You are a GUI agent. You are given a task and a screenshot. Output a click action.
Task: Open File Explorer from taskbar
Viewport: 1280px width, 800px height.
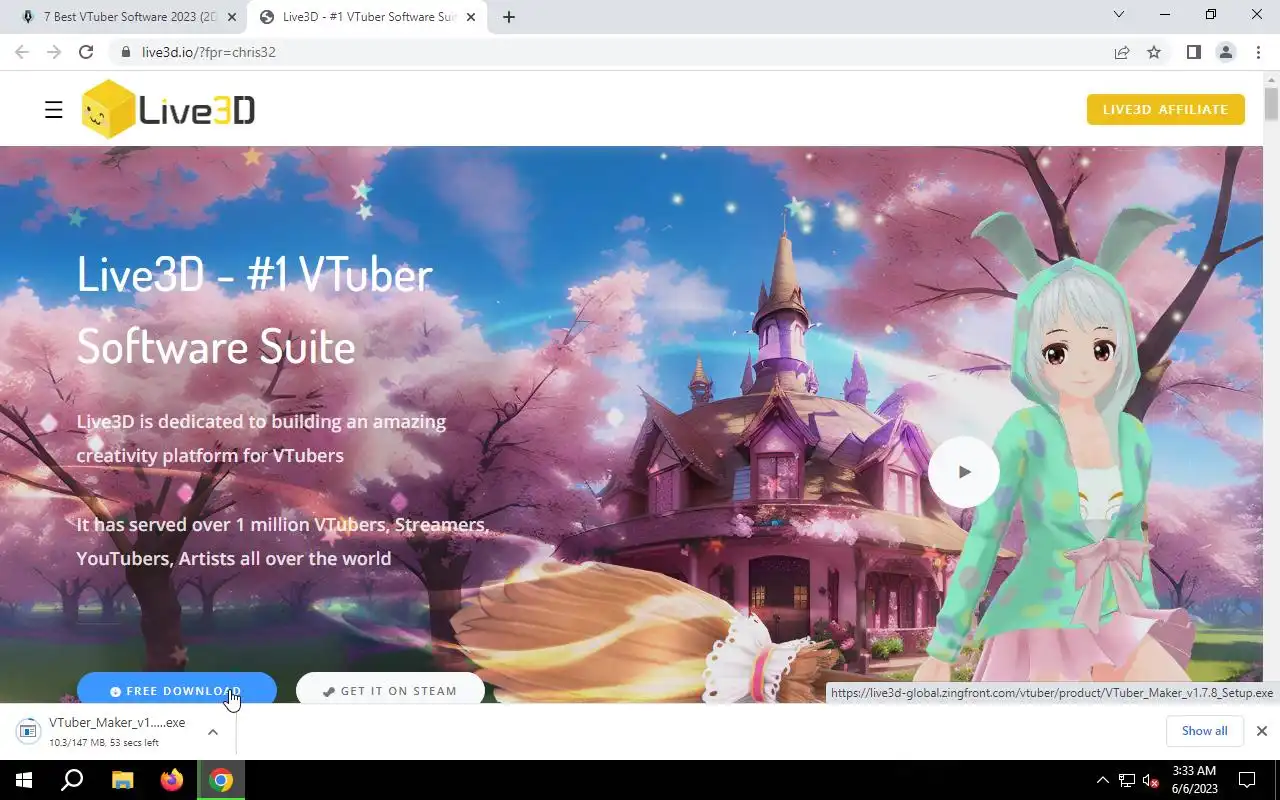[122, 780]
